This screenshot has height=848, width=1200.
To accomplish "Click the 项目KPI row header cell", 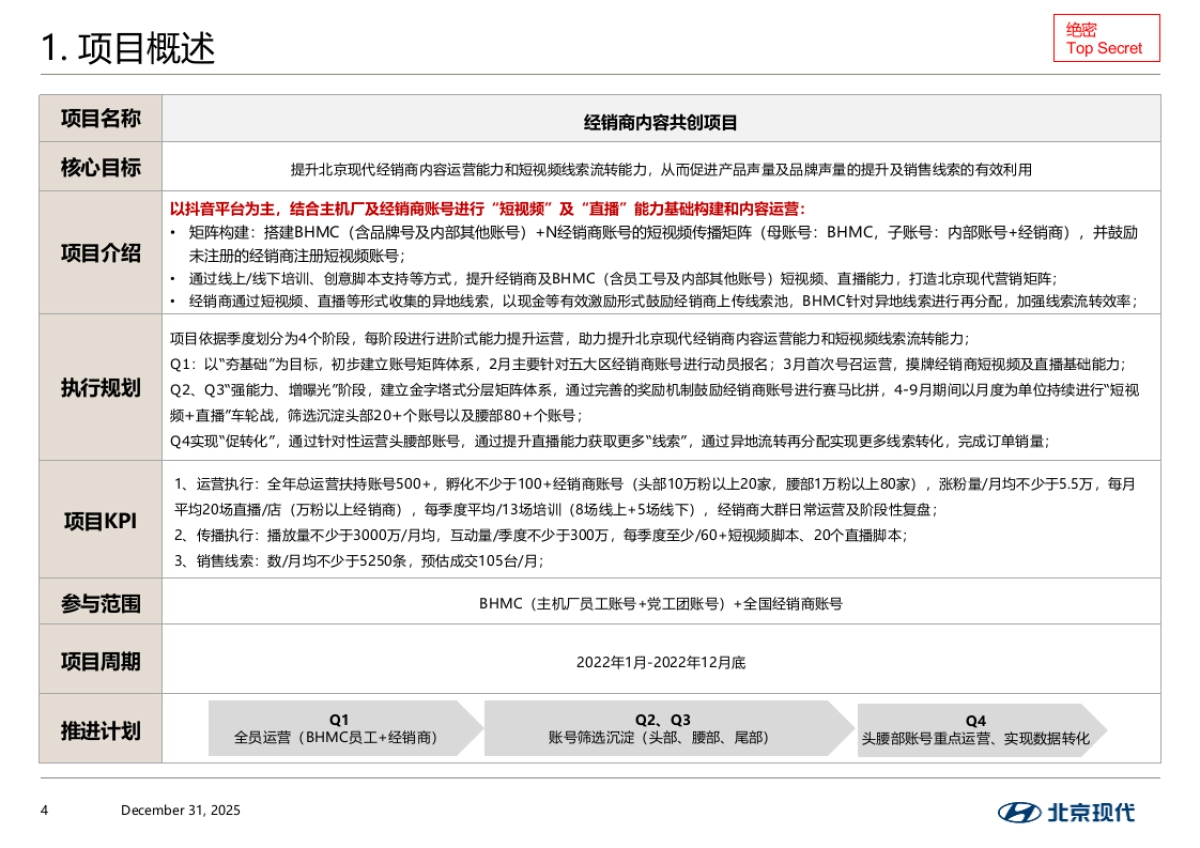I will click(100, 521).
